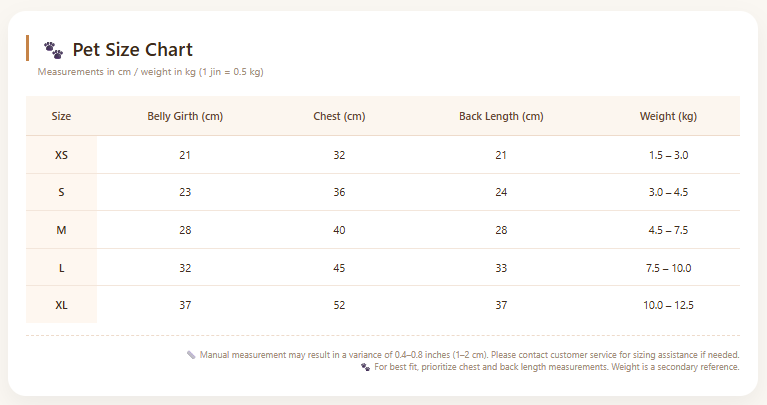This screenshot has height=405, width=767.
Task: Click the small paw icon in fit note
Action: 365,367
